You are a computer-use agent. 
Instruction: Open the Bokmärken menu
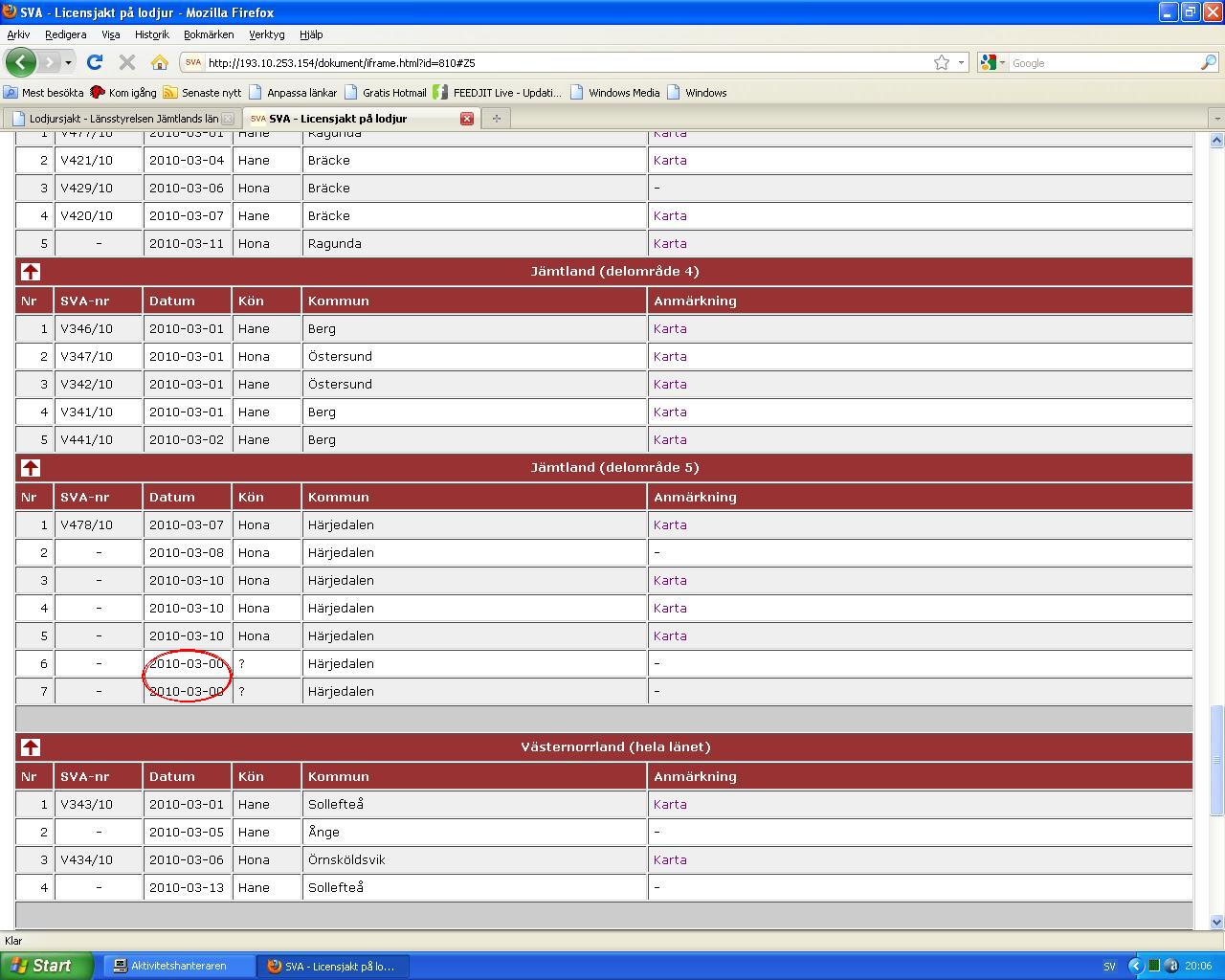pyautogui.click(x=209, y=34)
